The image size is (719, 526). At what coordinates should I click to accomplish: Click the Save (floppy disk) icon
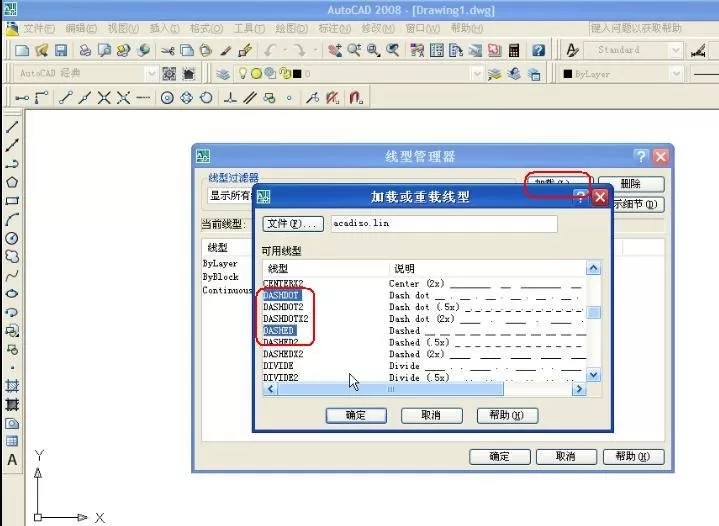tap(61, 50)
